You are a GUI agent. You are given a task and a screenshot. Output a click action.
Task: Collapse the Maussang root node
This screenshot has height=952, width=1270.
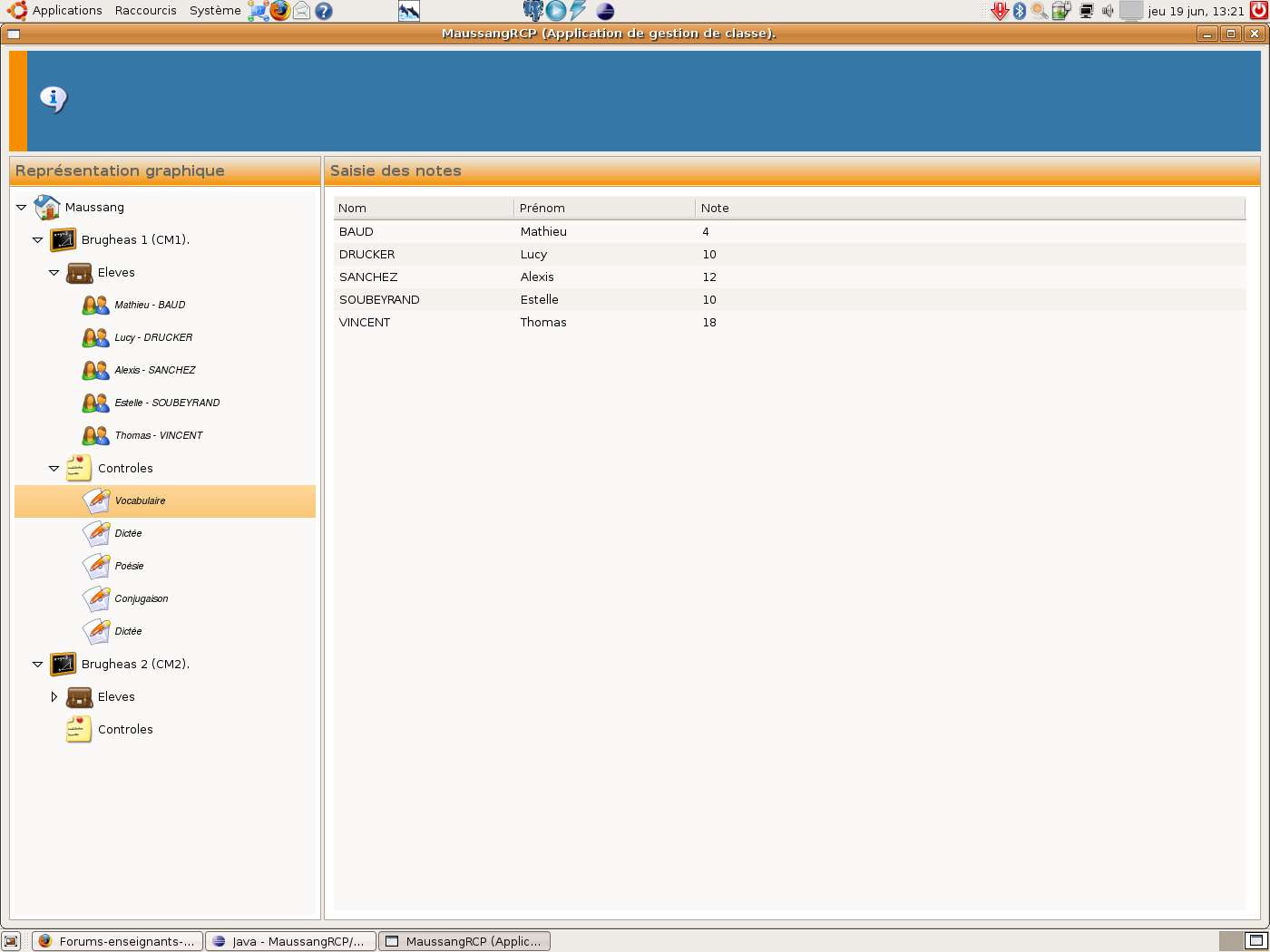click(22, 208)
